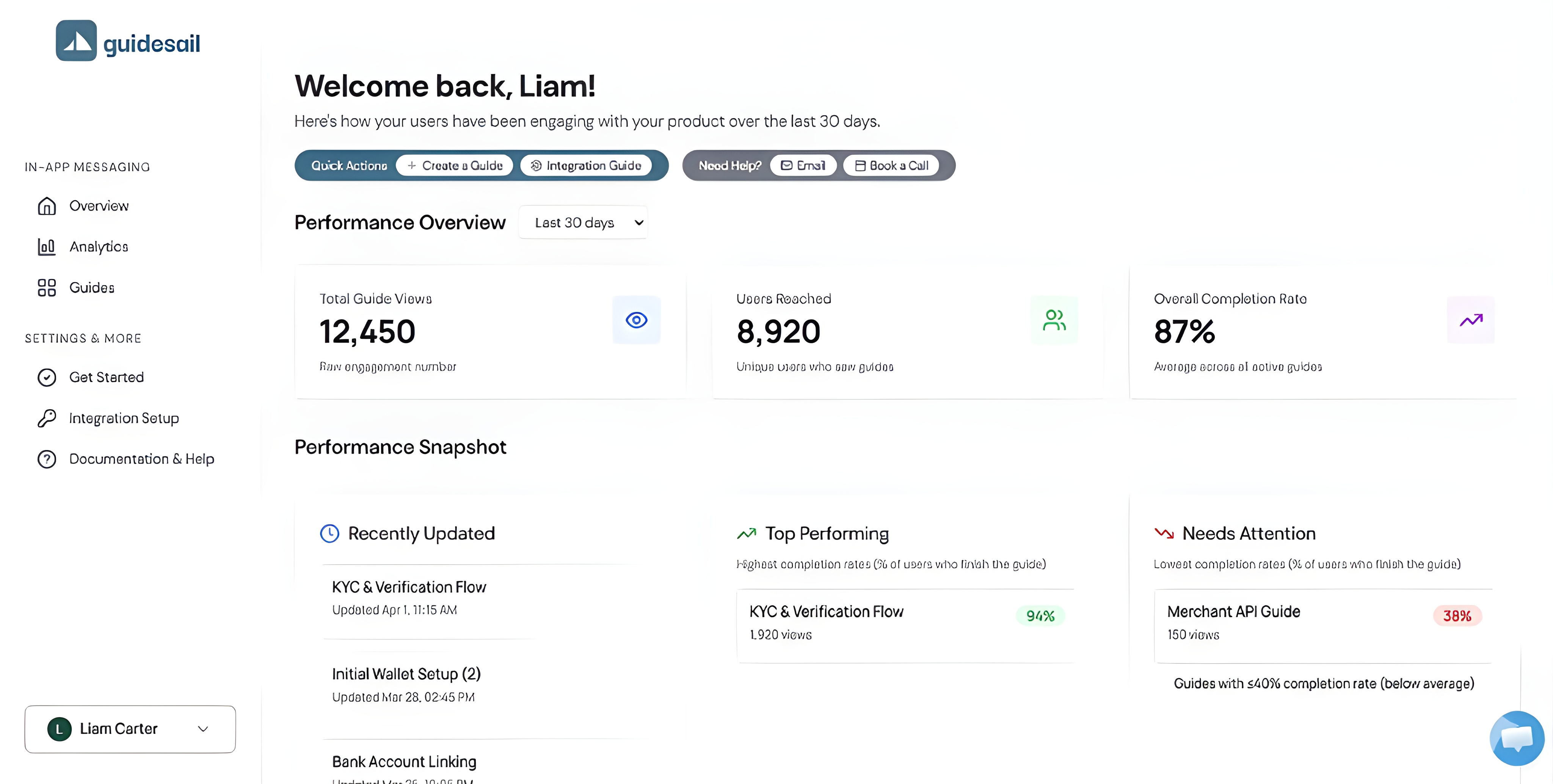Image resolution: width=1553 pixels, height=784 pixels.
Task: Click the Integration Guide button
Action: point(586,166)
